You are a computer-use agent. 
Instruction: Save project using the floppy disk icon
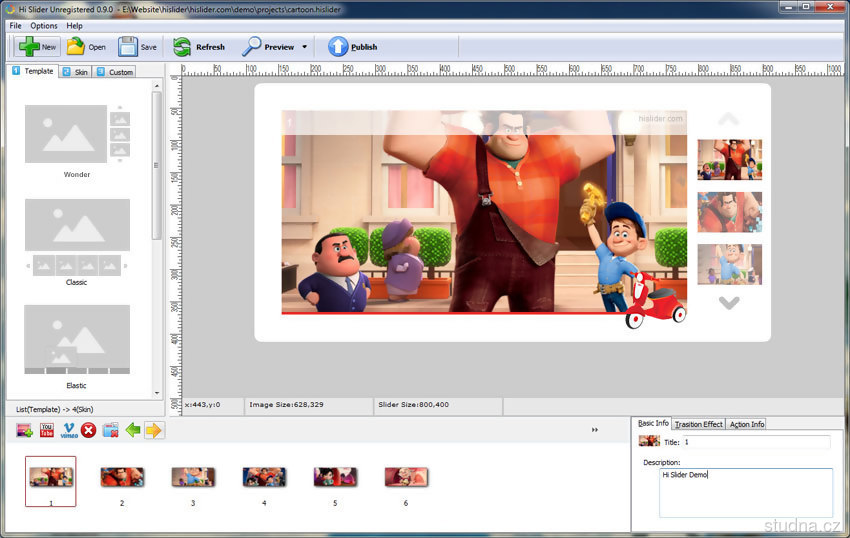(x=128, y=46)
